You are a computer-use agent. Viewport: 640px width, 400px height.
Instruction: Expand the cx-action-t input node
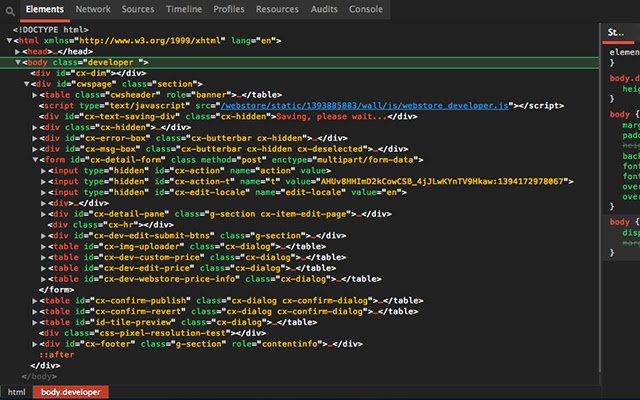44,181
